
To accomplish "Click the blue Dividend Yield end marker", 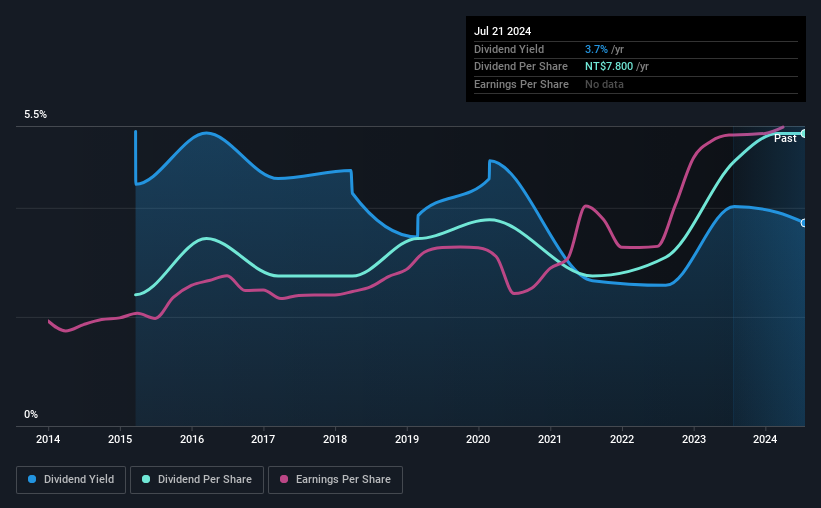I will coord(804,223).
